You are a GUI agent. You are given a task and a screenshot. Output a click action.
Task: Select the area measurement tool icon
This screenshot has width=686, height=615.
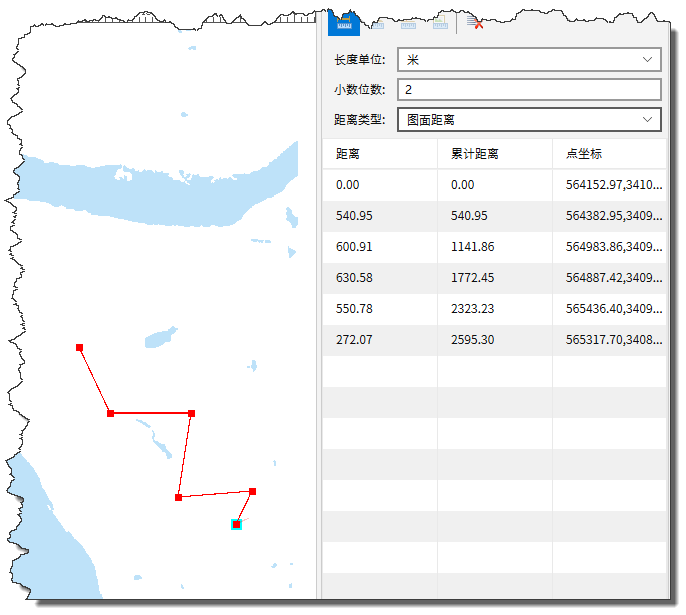pos(378,24)
